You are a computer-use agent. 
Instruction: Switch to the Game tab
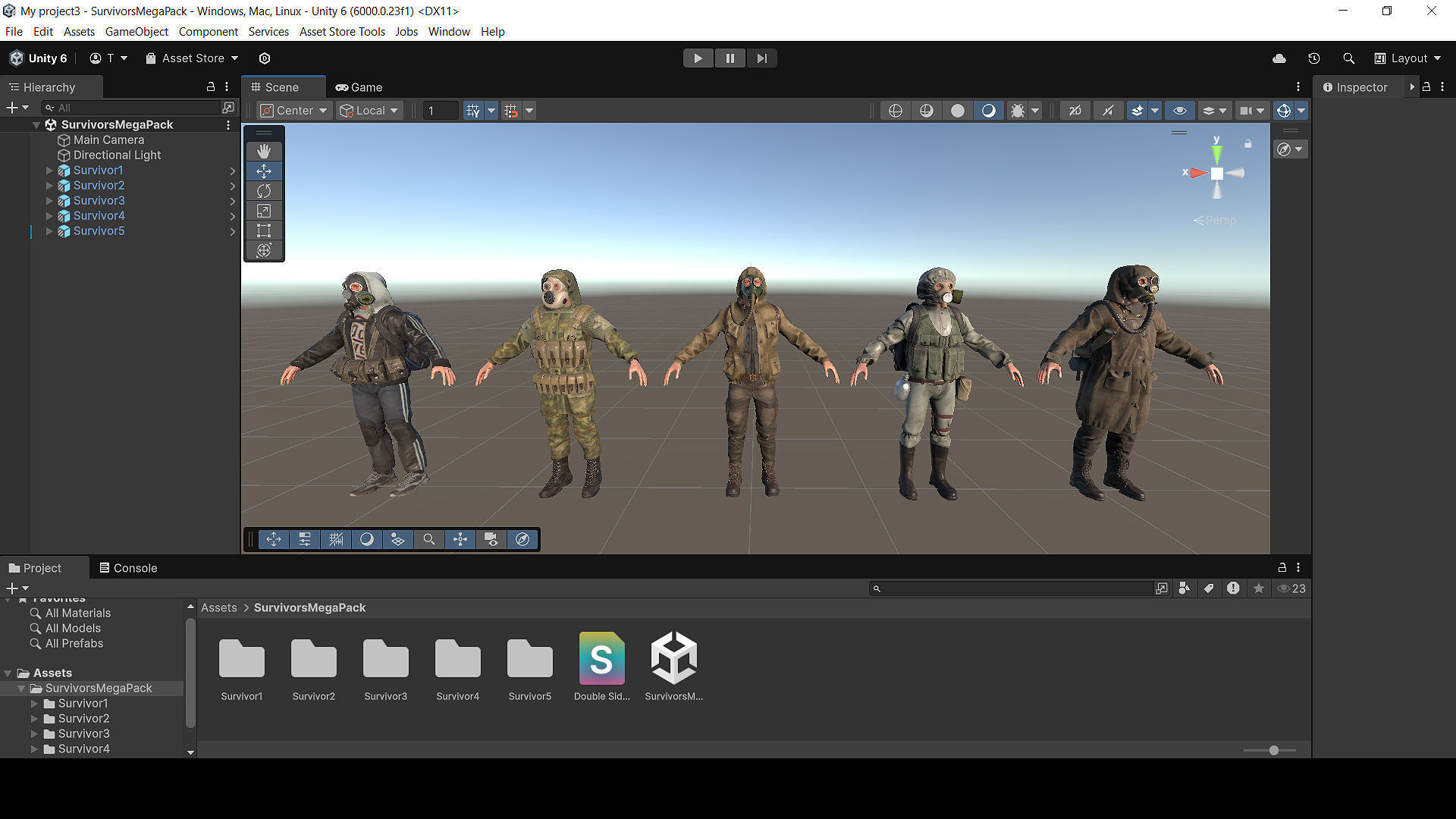point(359,87)
